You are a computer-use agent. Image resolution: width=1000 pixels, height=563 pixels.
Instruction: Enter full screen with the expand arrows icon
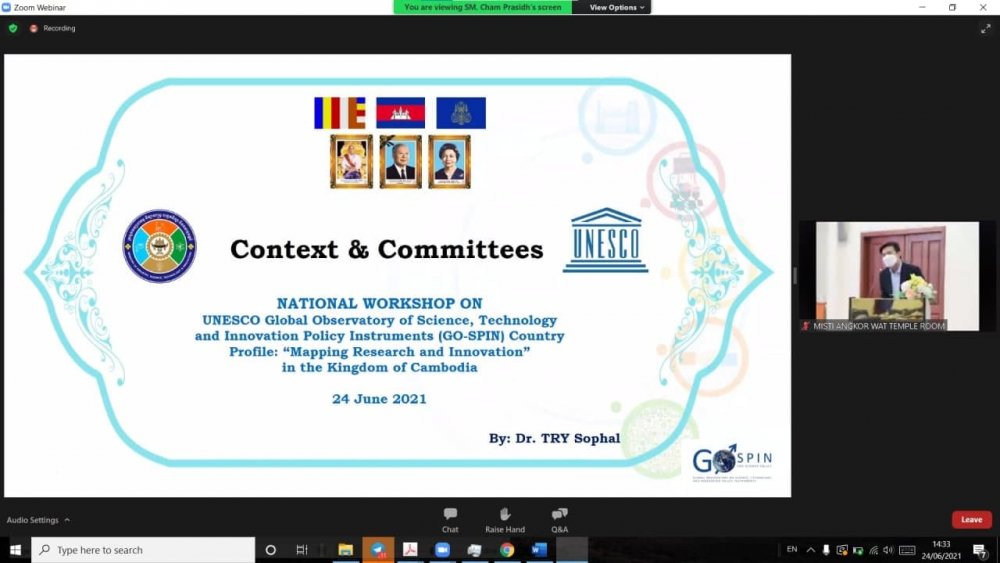point(985,29)
